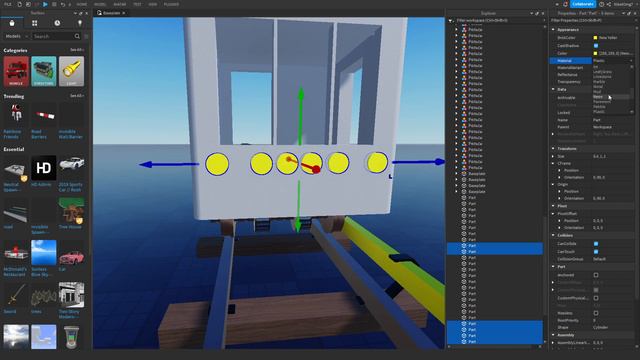Switch to the VIEW ribbon tab
The height and width of the screenshot is (360, 640).
(153, 4)
